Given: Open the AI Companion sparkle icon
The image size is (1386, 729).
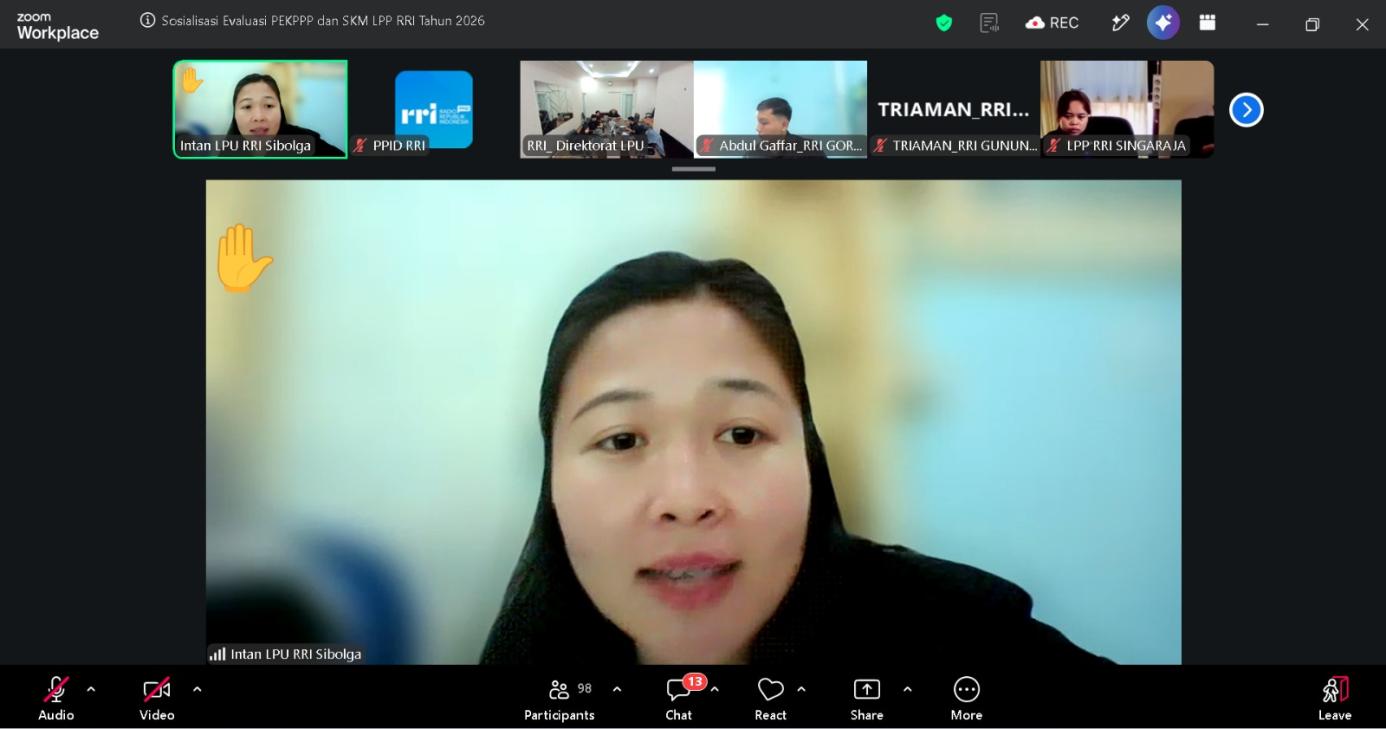Looking at the screenshot, I should (x=1163, y=23).
